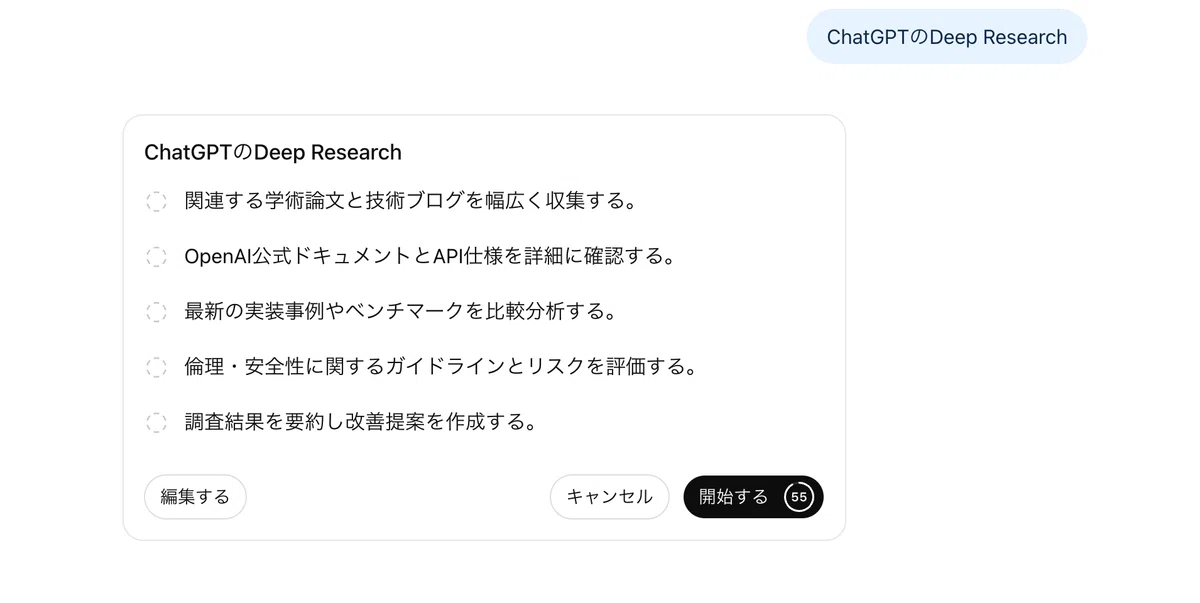This screenshot has height=603, width=1200.
Task: Click dashed circle beside 倫理・安全性 step
Action: click(x=156, y=367)
